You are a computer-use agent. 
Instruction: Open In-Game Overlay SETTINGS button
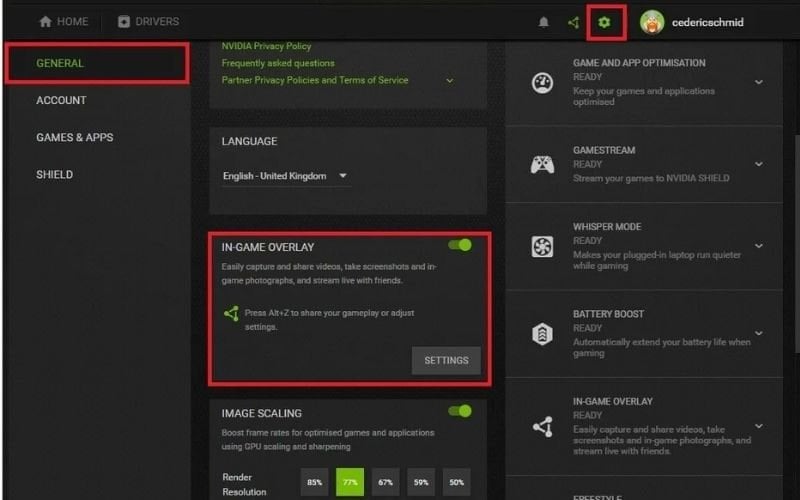click(x=446, y=361)
